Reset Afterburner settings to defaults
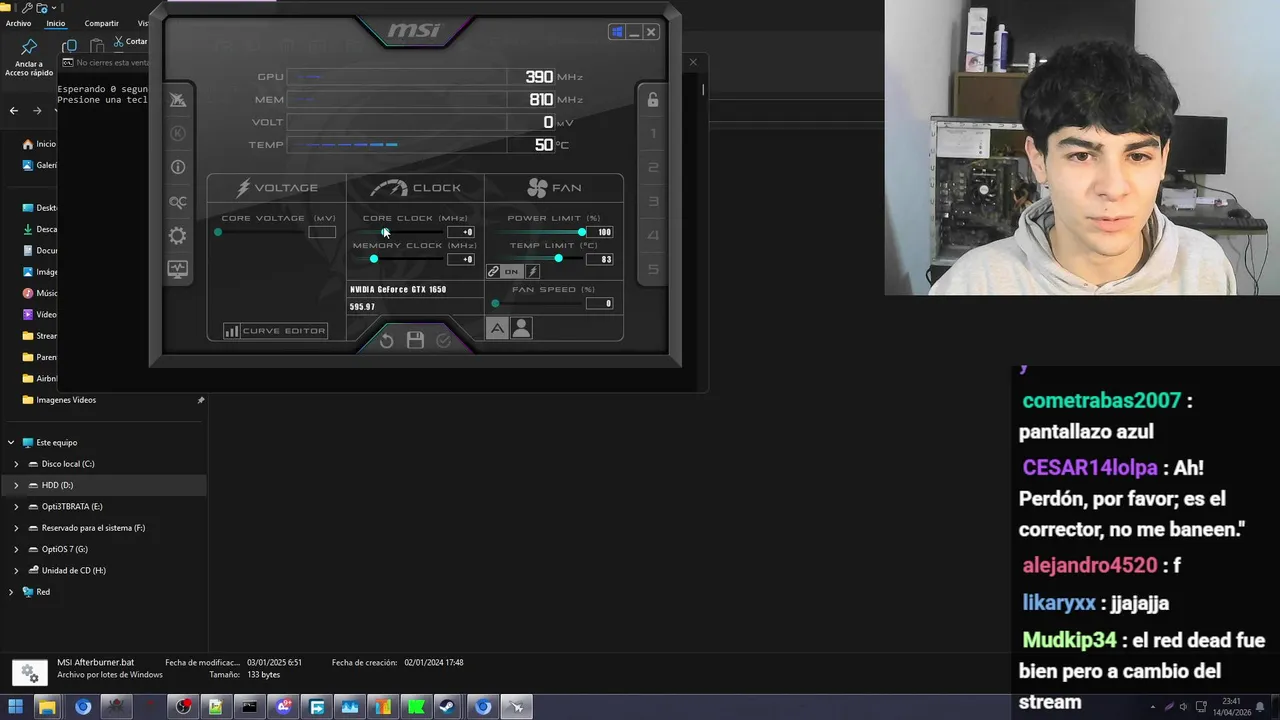This screenshot has width=1280, height=720. click(x=387, y=341)
